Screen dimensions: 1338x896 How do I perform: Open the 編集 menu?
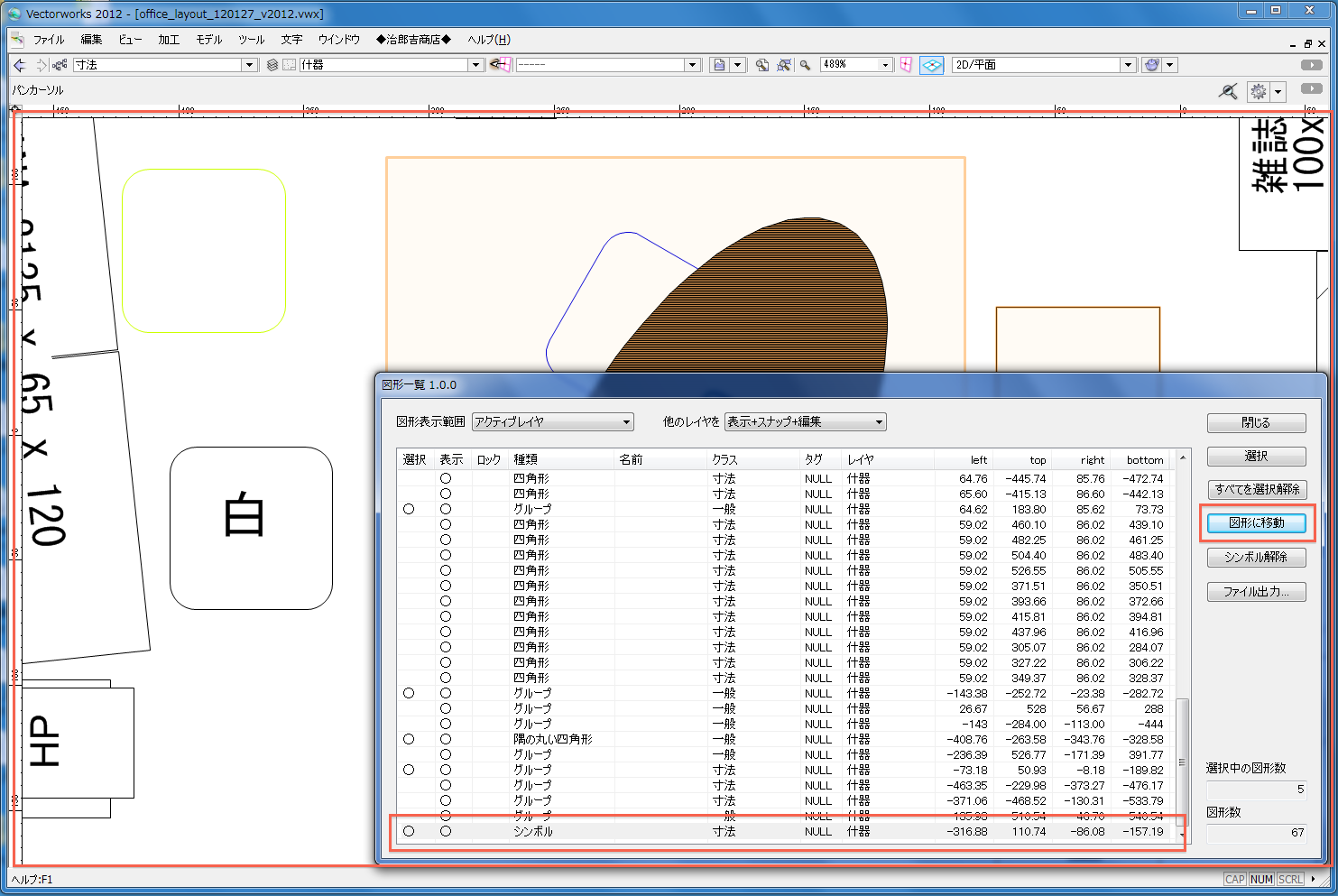click(91, 40)
